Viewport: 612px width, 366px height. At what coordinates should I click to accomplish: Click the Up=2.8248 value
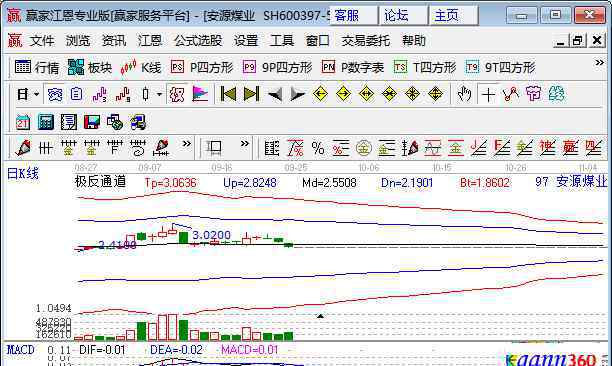tap(250, 183)
